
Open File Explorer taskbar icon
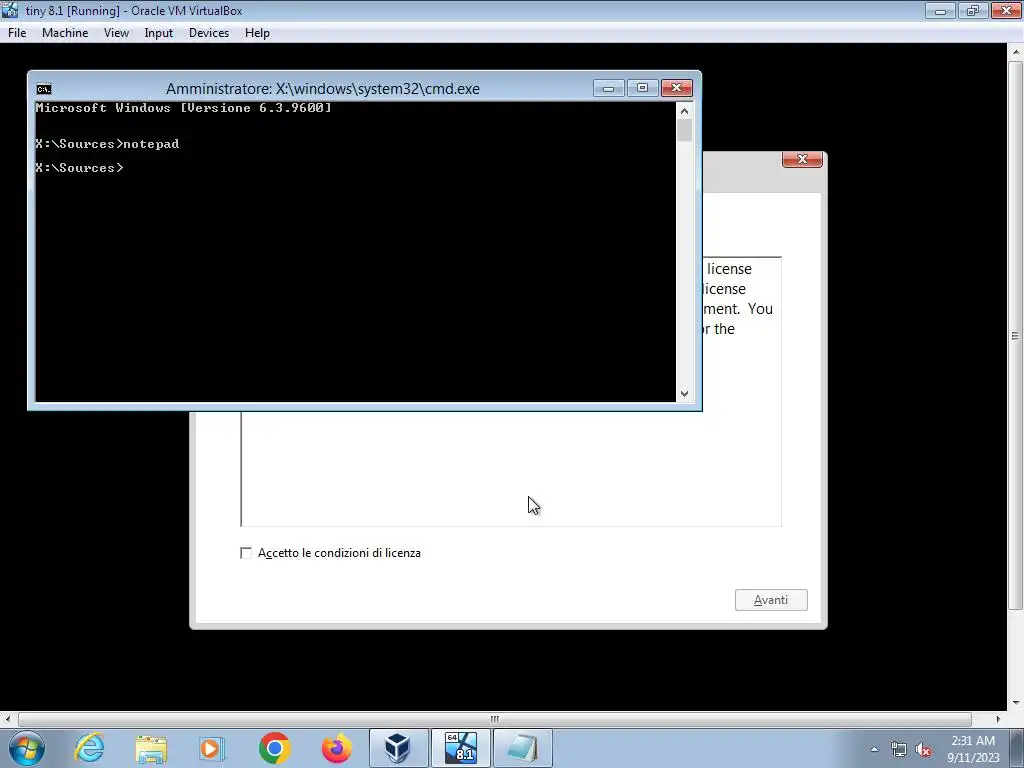pos(151,748)
